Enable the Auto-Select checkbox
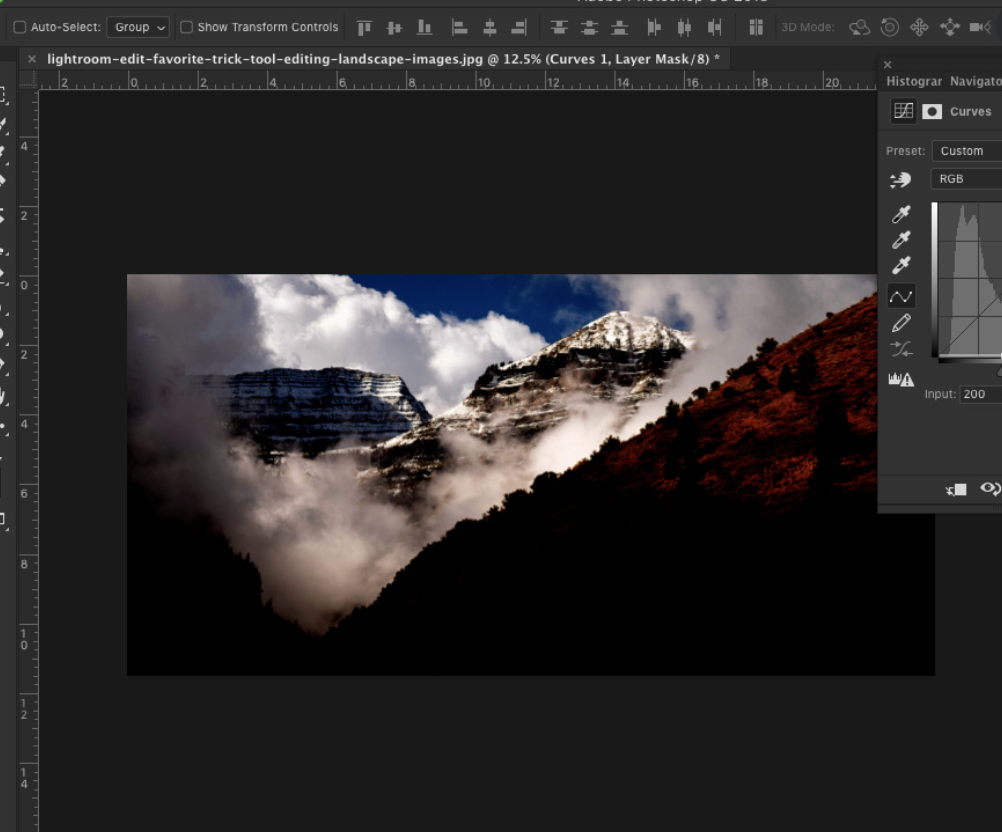This screenshot has height=832, width=1002. pyautogui.click(x=20, y=27)
